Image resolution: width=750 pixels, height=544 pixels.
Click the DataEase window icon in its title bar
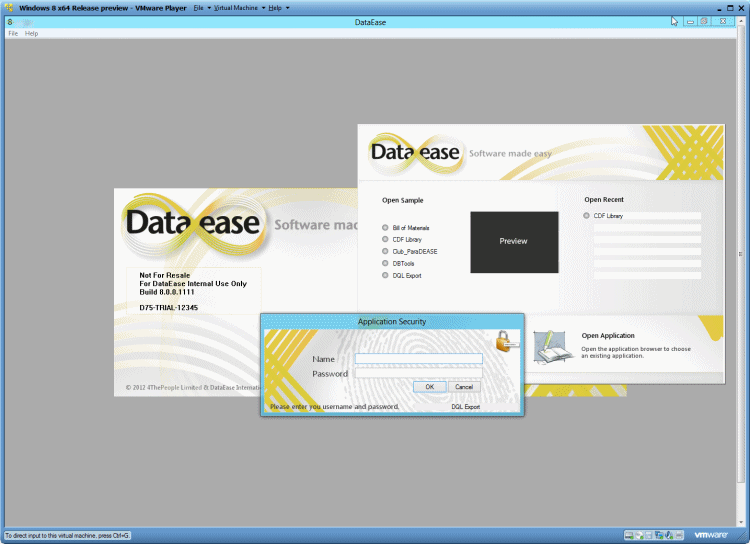[x=10, y=22]
